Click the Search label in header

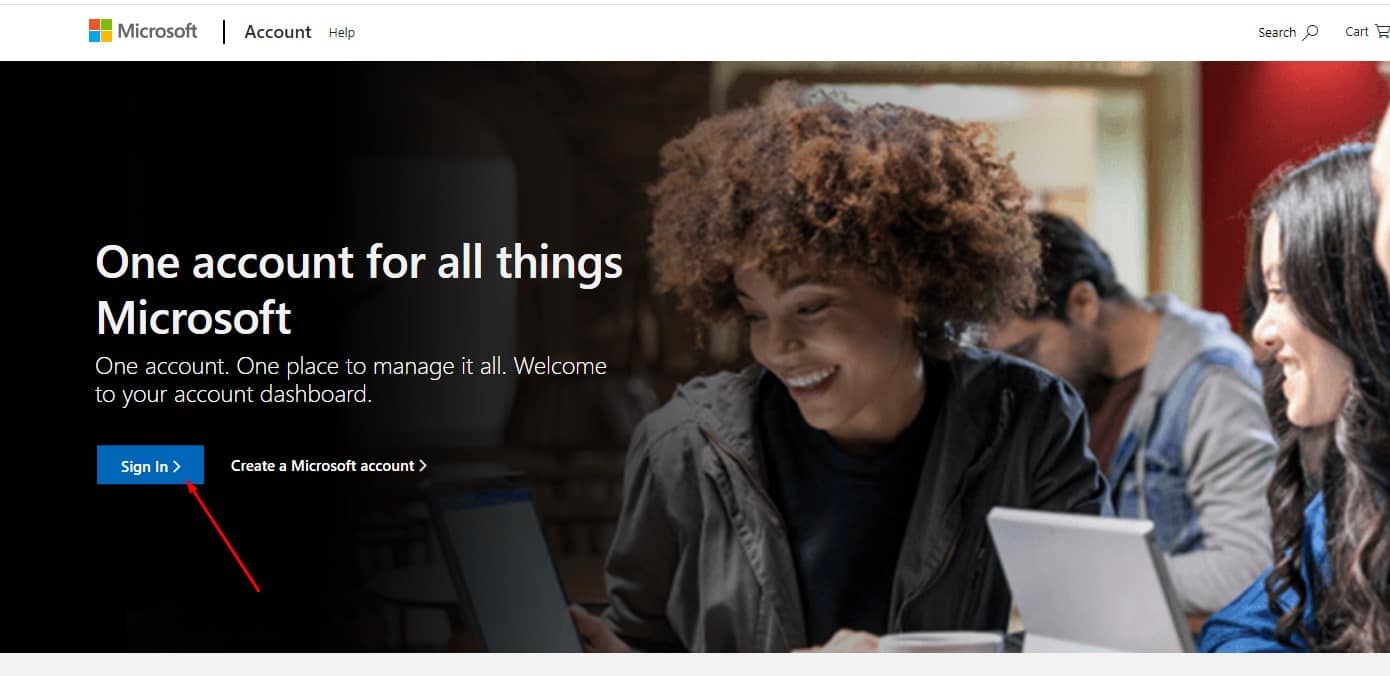(x=1277, y=33)
